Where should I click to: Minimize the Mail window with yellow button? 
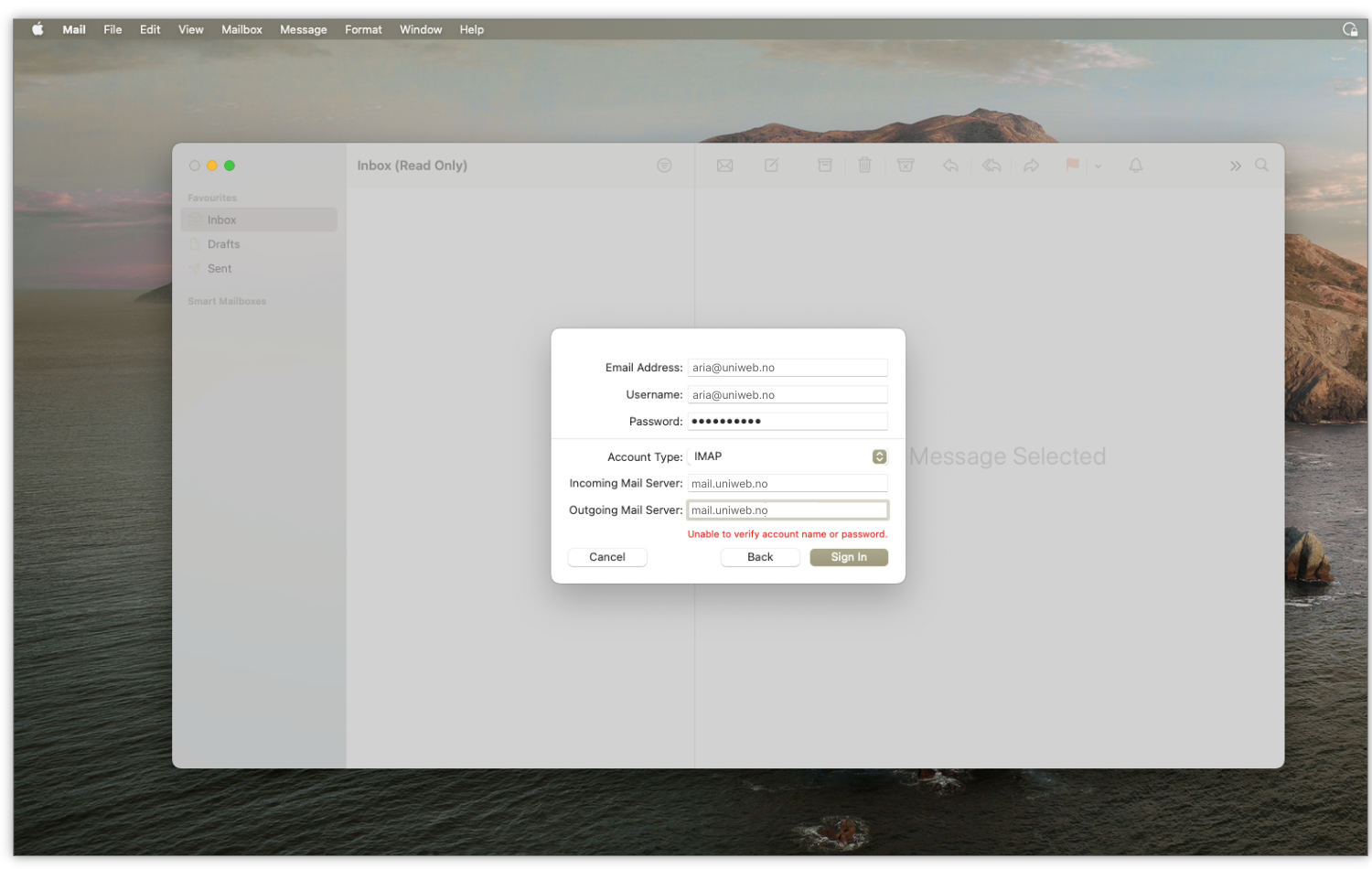[212, 166]
